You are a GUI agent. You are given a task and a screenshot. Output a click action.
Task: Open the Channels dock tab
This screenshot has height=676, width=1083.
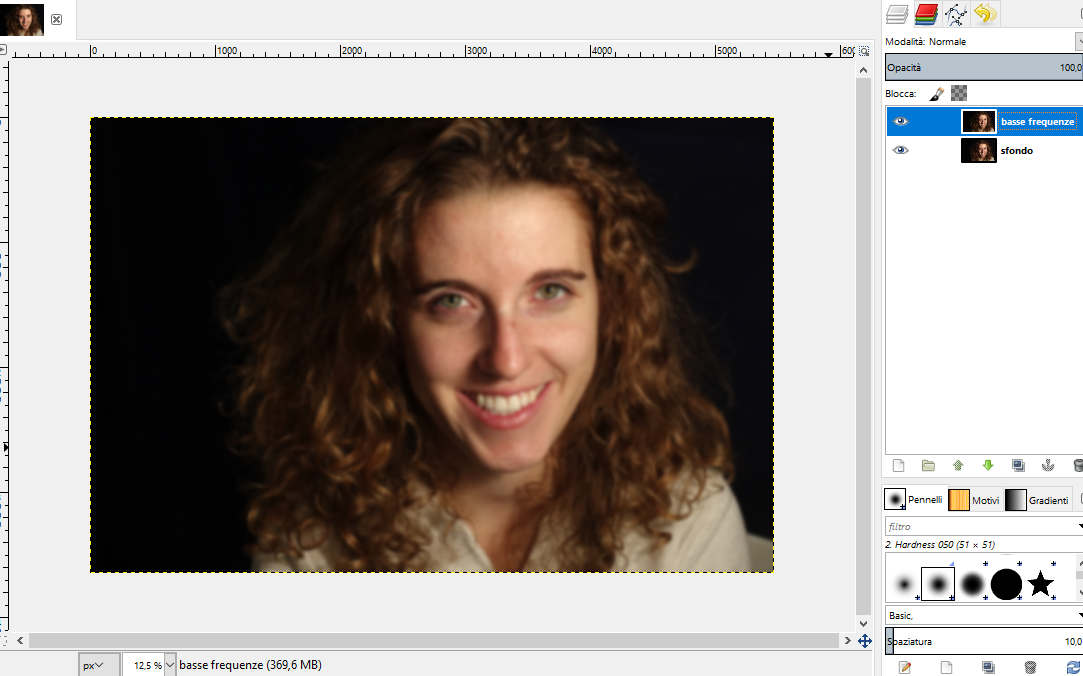pyautogui.click(x=926, y=14)
